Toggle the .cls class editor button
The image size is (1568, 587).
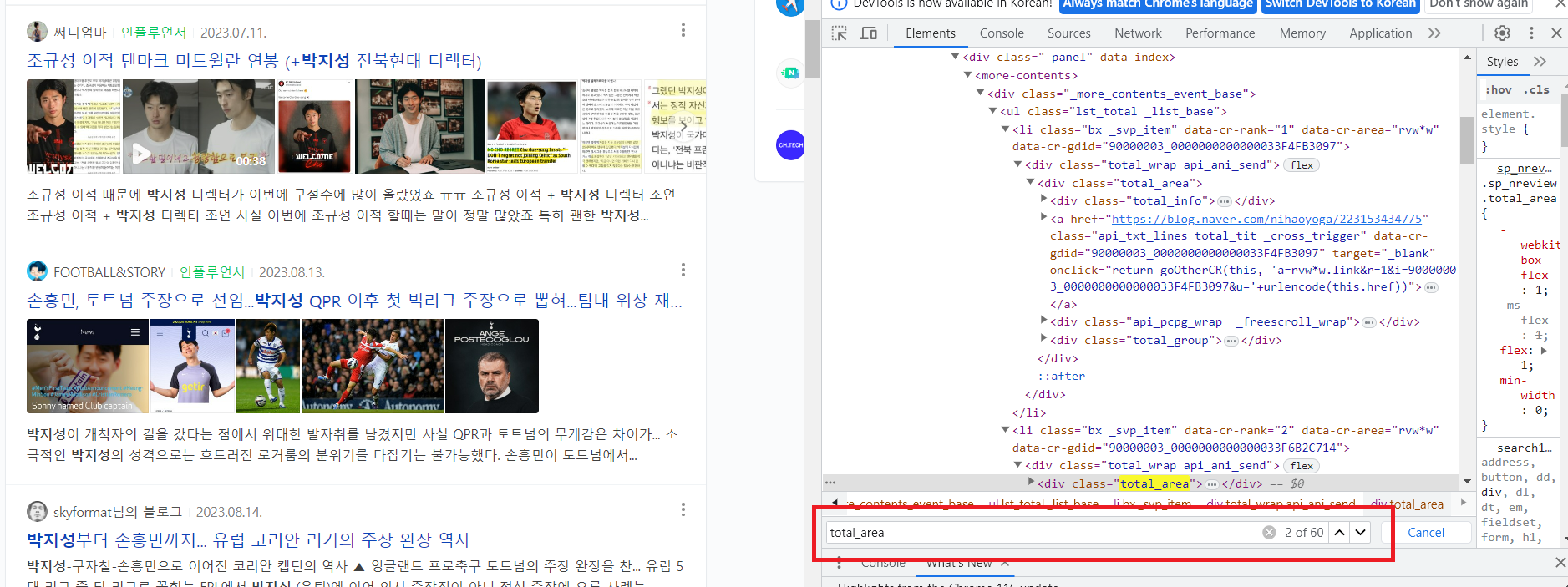tap(1535, 90)
